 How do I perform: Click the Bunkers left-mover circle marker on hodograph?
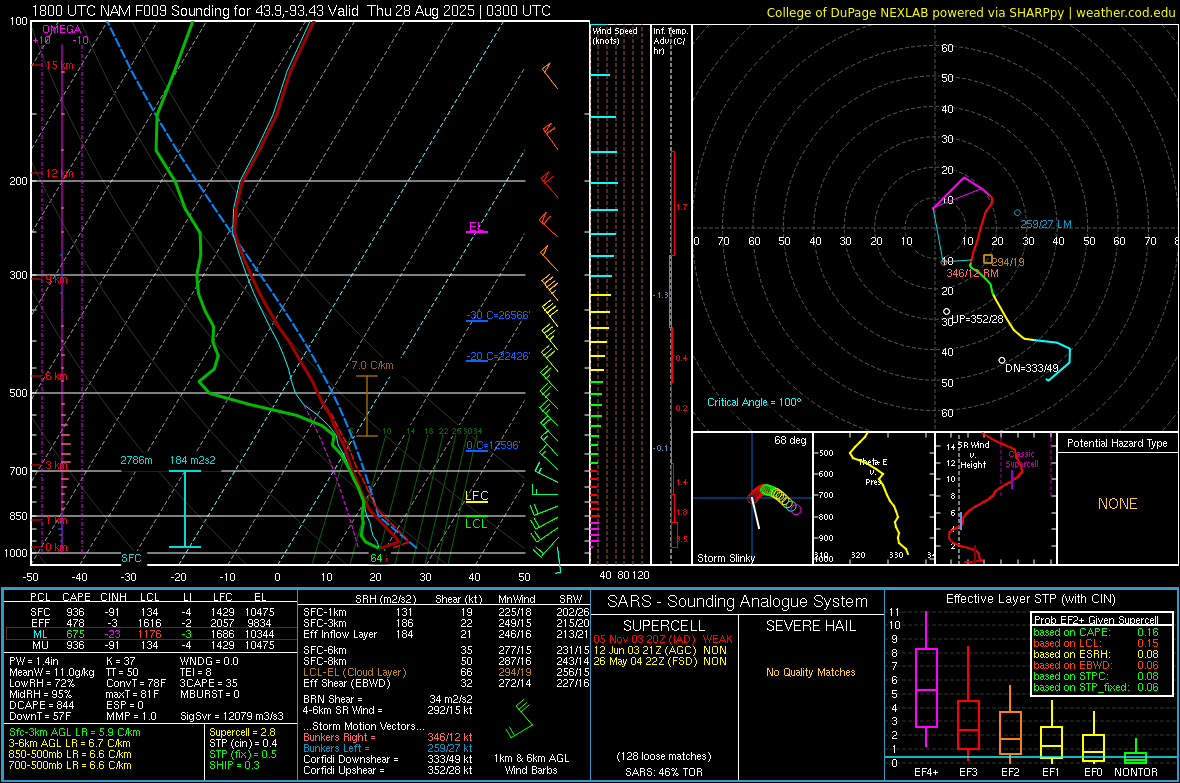pyautogui.click(x=1017, y=213)
